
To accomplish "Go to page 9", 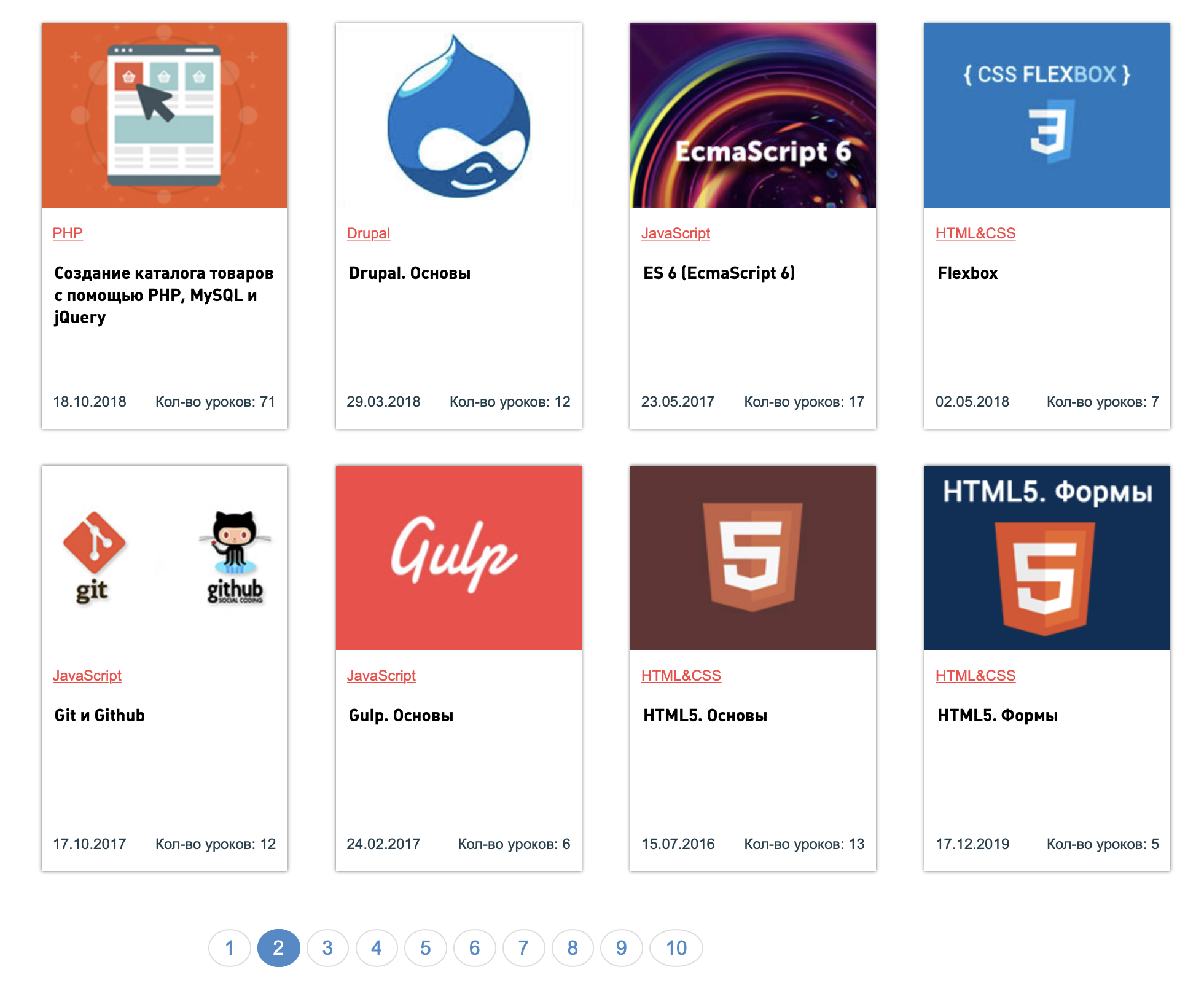I will tap(622, 948).
